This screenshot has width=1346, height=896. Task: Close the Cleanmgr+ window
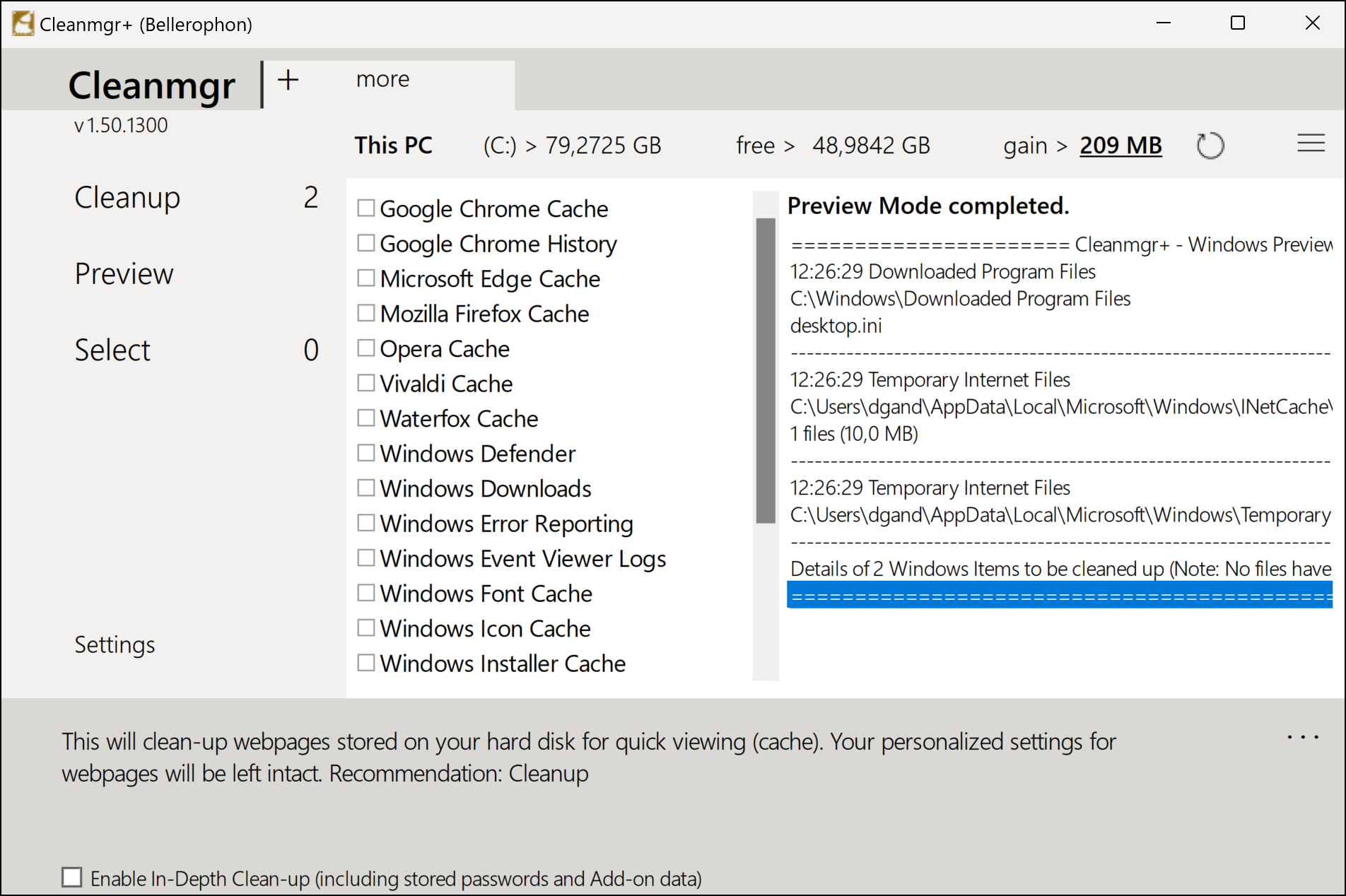coord(1312,23)
